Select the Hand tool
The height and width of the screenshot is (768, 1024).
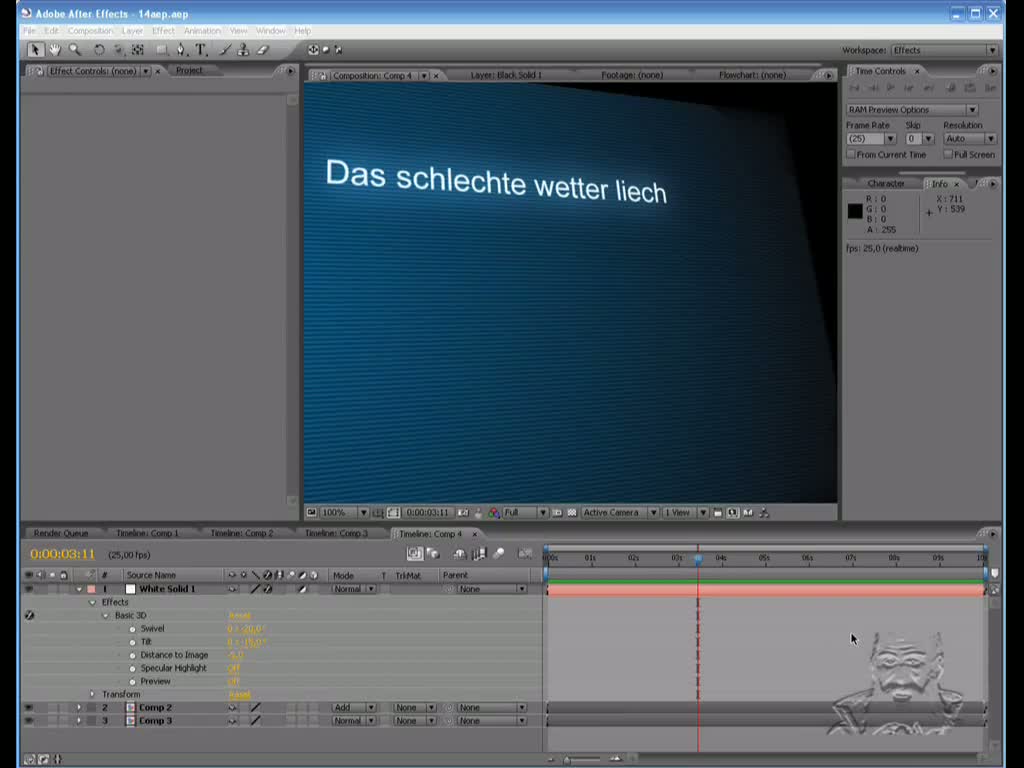(x=55, y=50)
